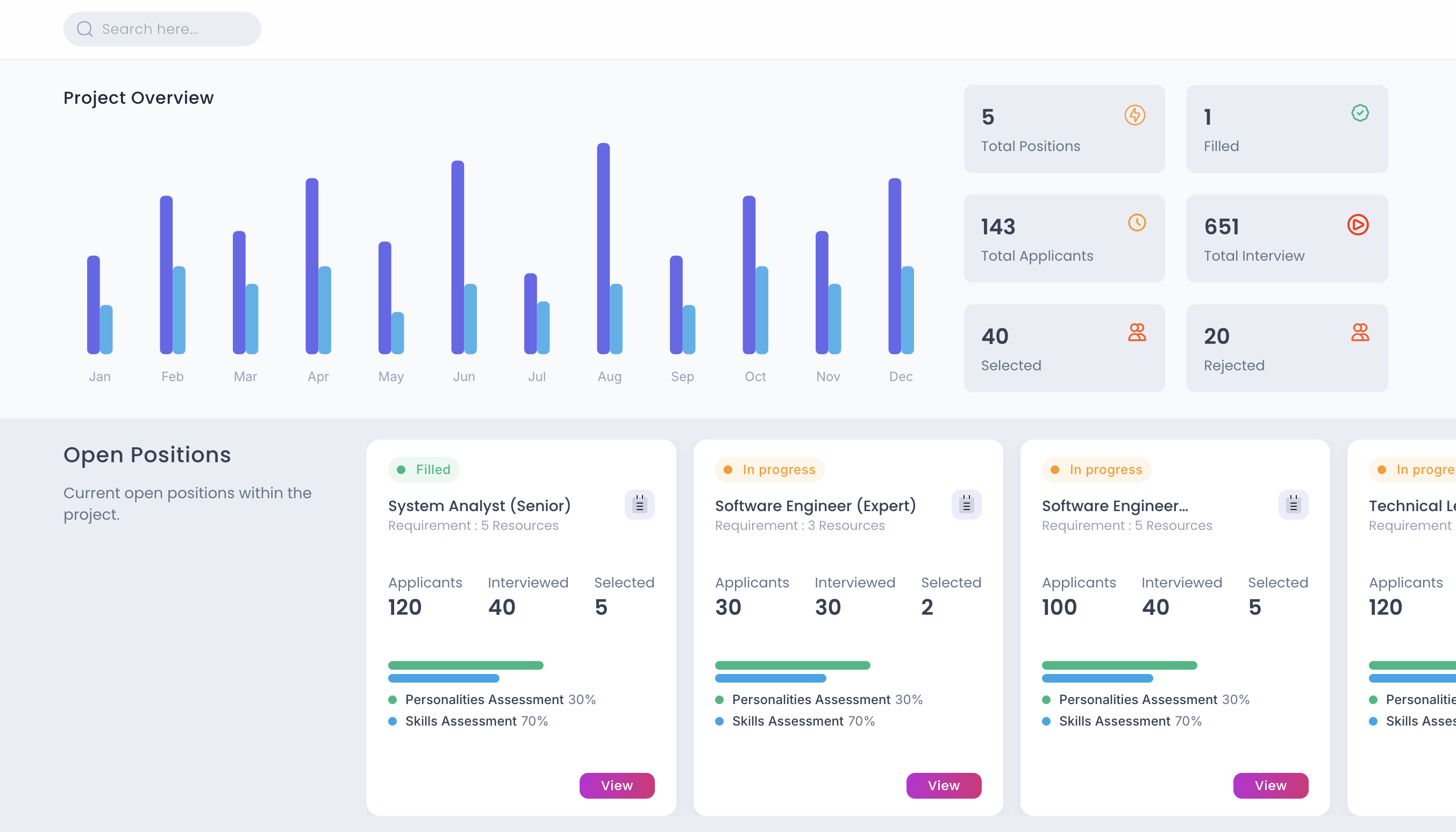Click green progress bar on 100-applicant card

tap(1120, 665)
